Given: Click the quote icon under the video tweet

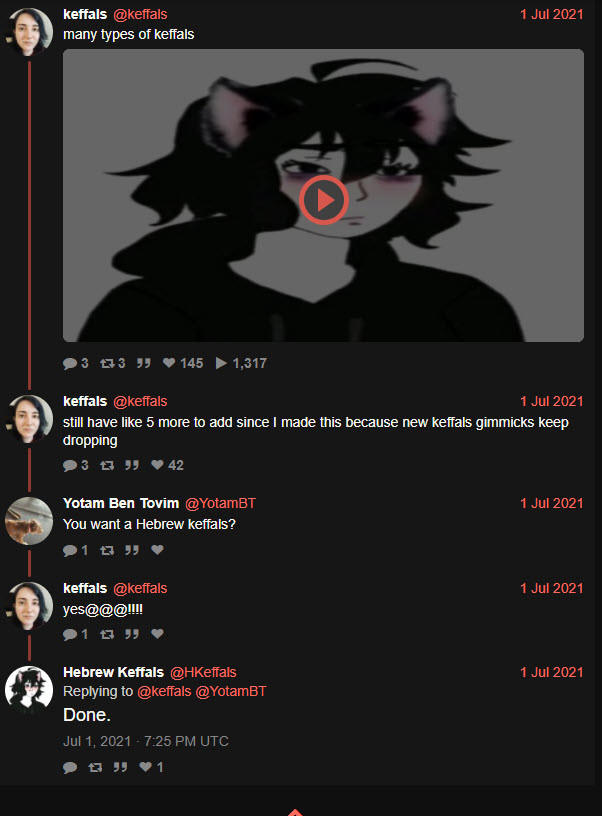Looking at the screenshot, I should [x=144, y=363].
